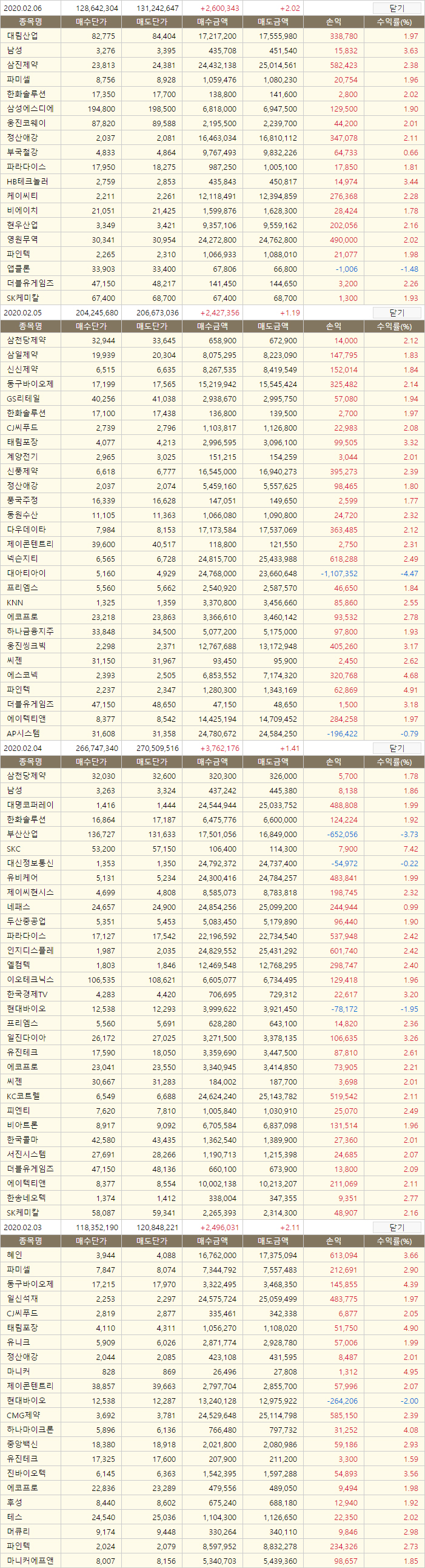Click 닫기 for the 2020.02.04 section

[397, 748]
